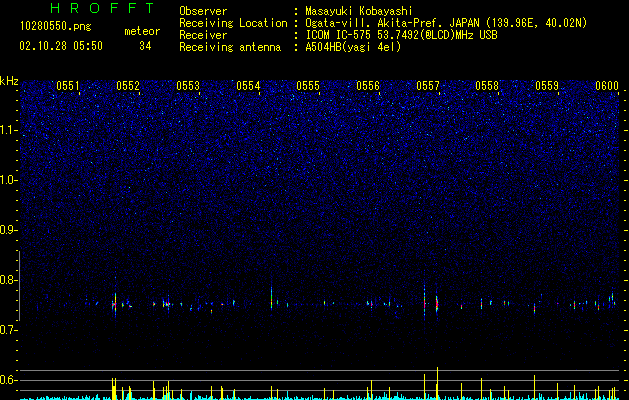Click the Observer field label
This screenshot has height=400, width=629.
click(x=203, y=11)
